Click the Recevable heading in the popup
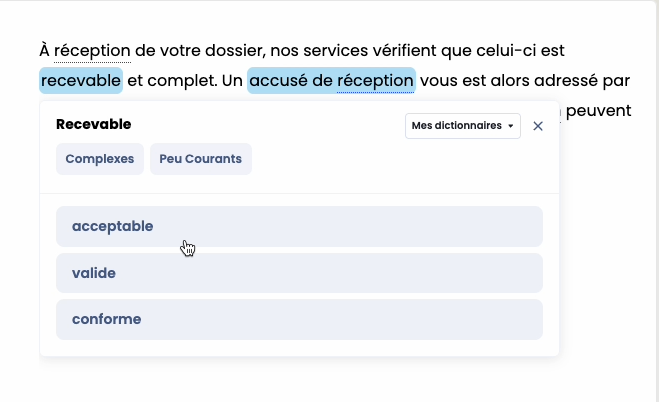Screen dimensions: 659x402 (94, 125)
